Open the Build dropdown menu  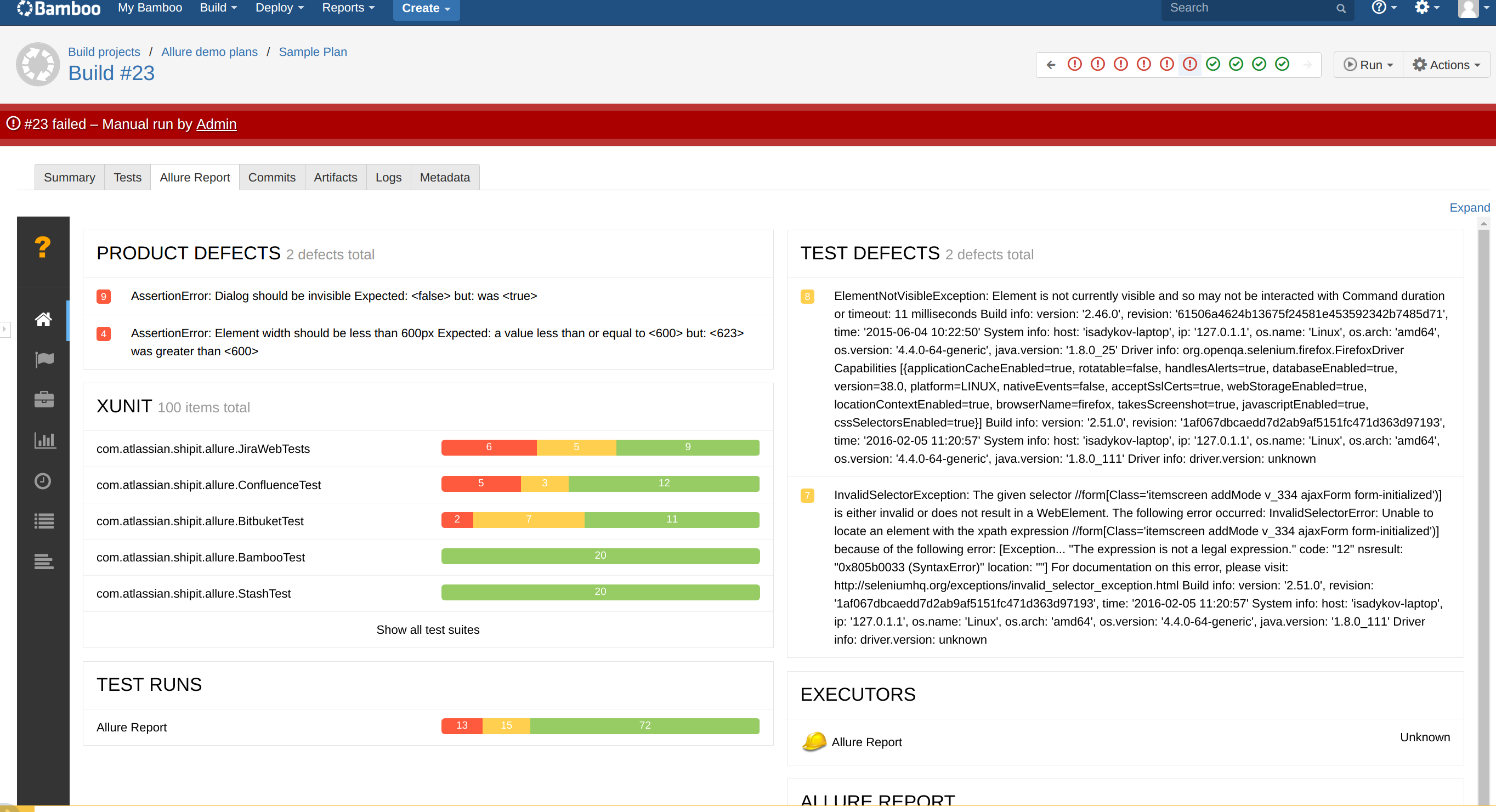point(218,8)
